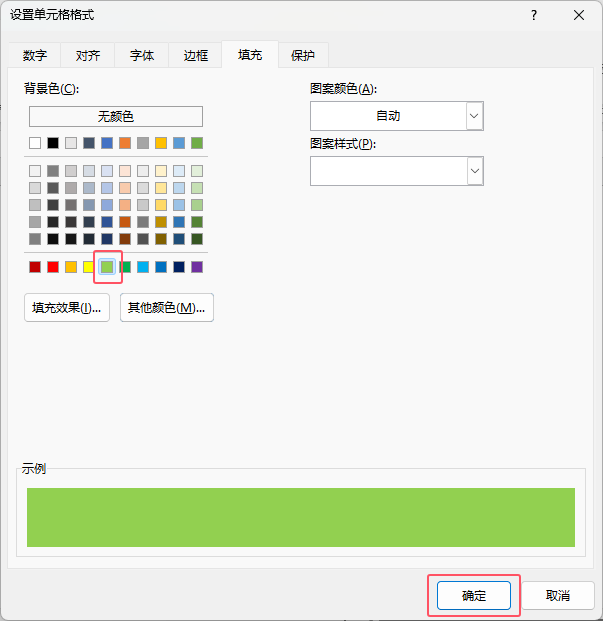Open the 字体 tab
The height and width of the screenshot is (621, 603).
(x=142, y=55)
